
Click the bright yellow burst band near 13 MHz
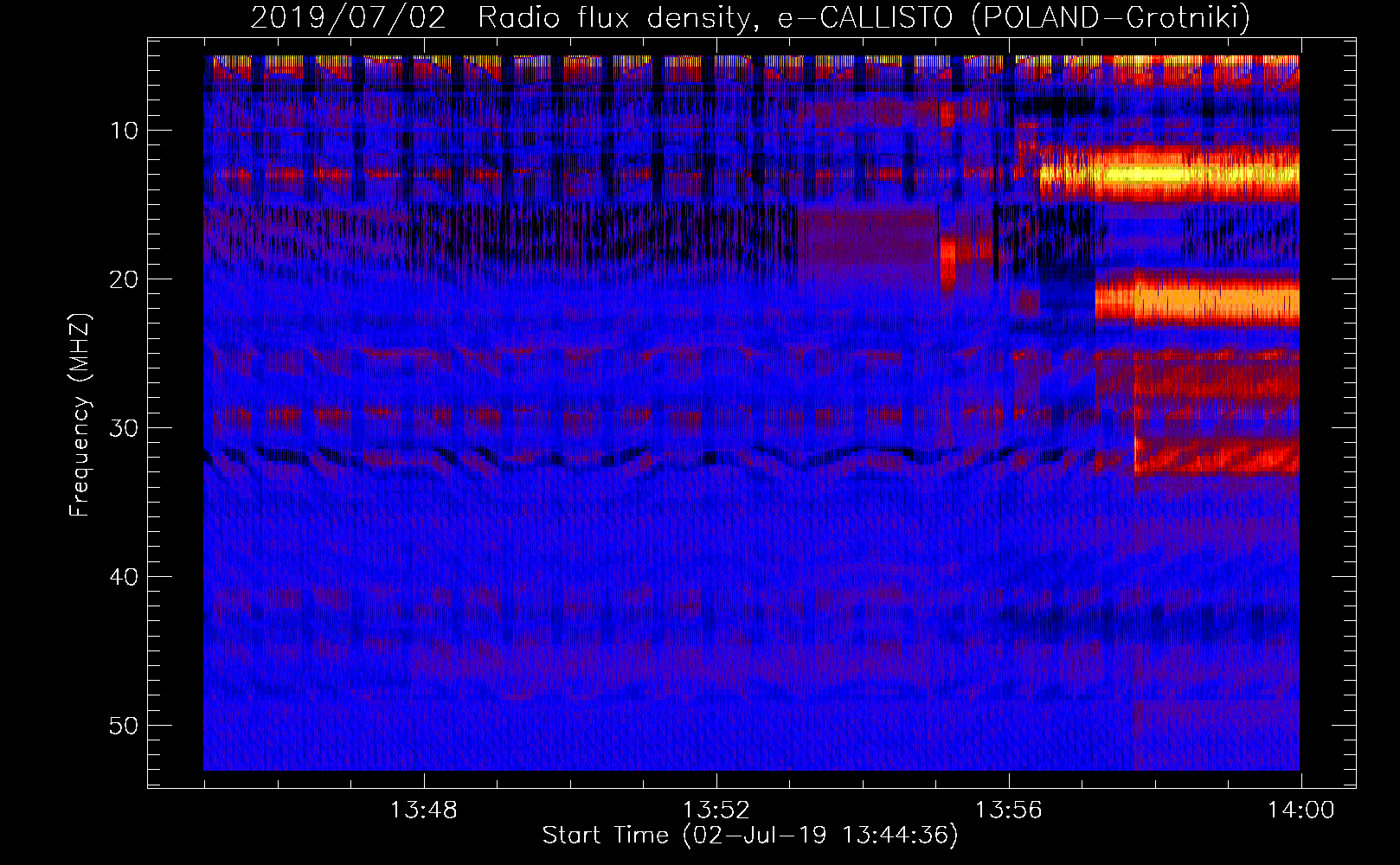click(x=1170, y=174)
